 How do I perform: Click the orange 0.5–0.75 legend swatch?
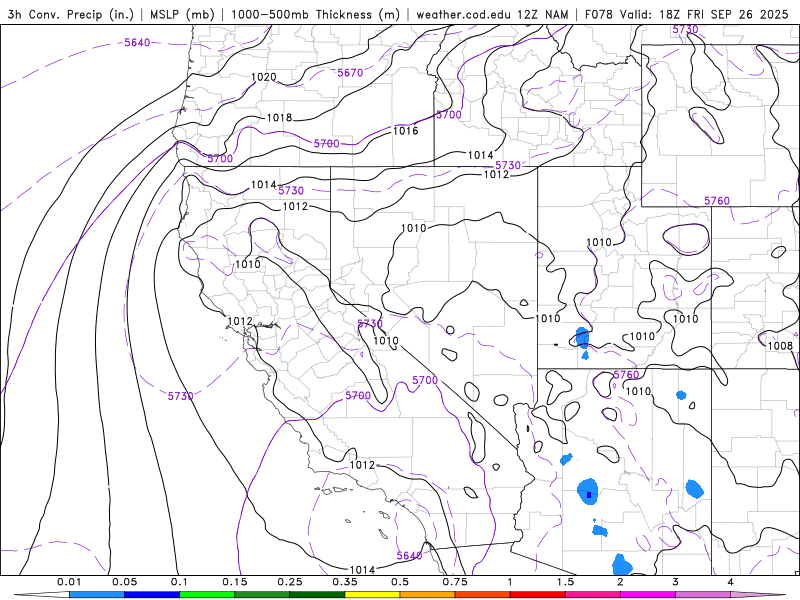pyautogui.click(x=428, y=595)
